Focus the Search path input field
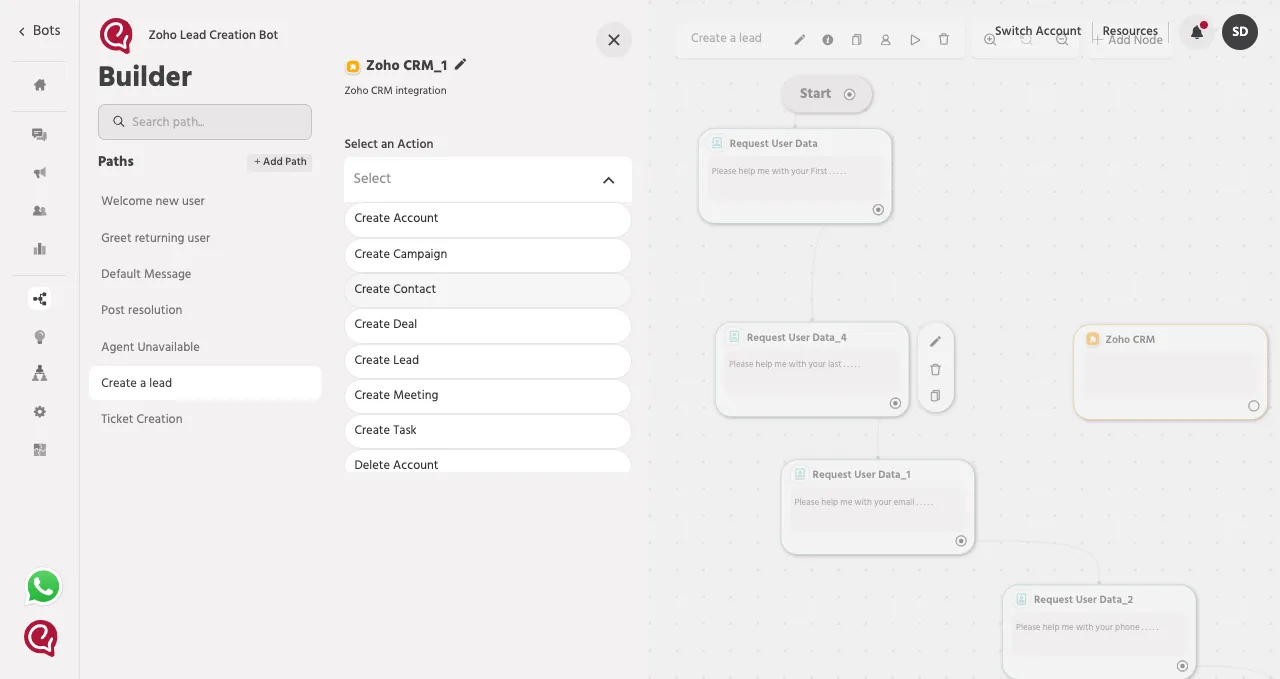The height and width of the screenshot is (679, 1280). (205, 122)
